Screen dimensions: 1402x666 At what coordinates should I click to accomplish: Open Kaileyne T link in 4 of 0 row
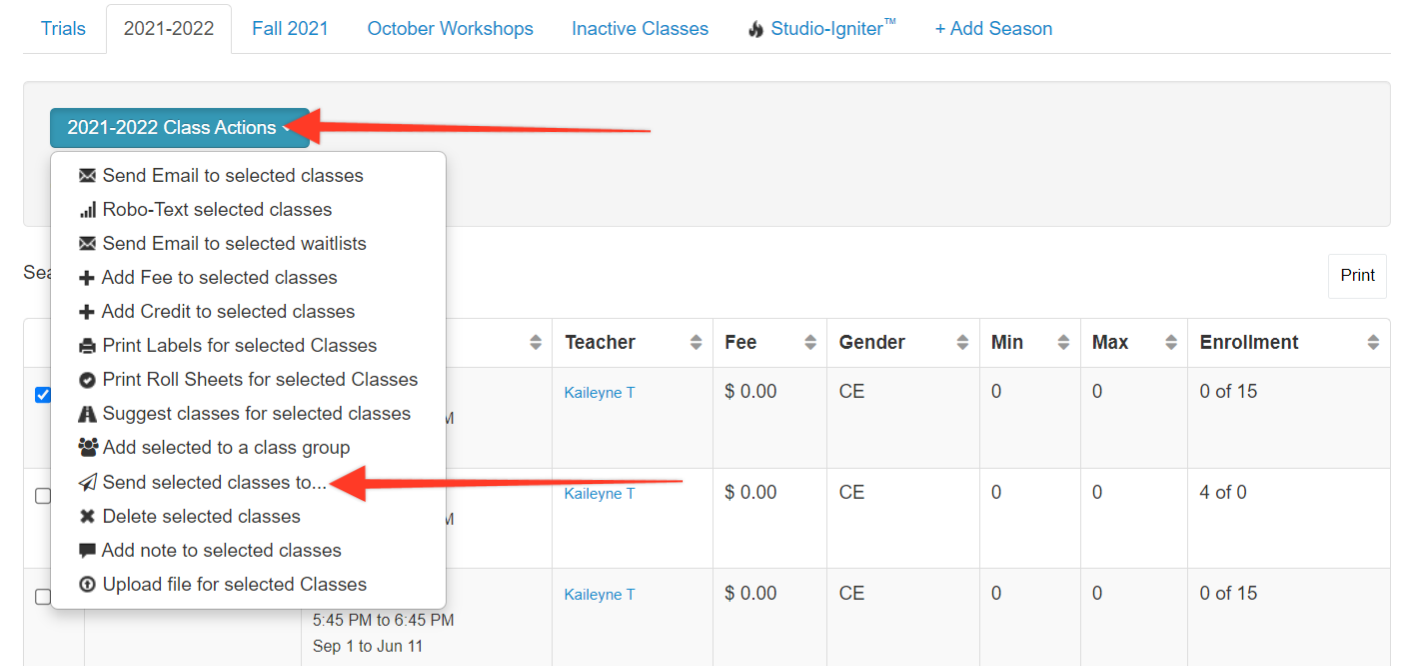click(599, 494)
